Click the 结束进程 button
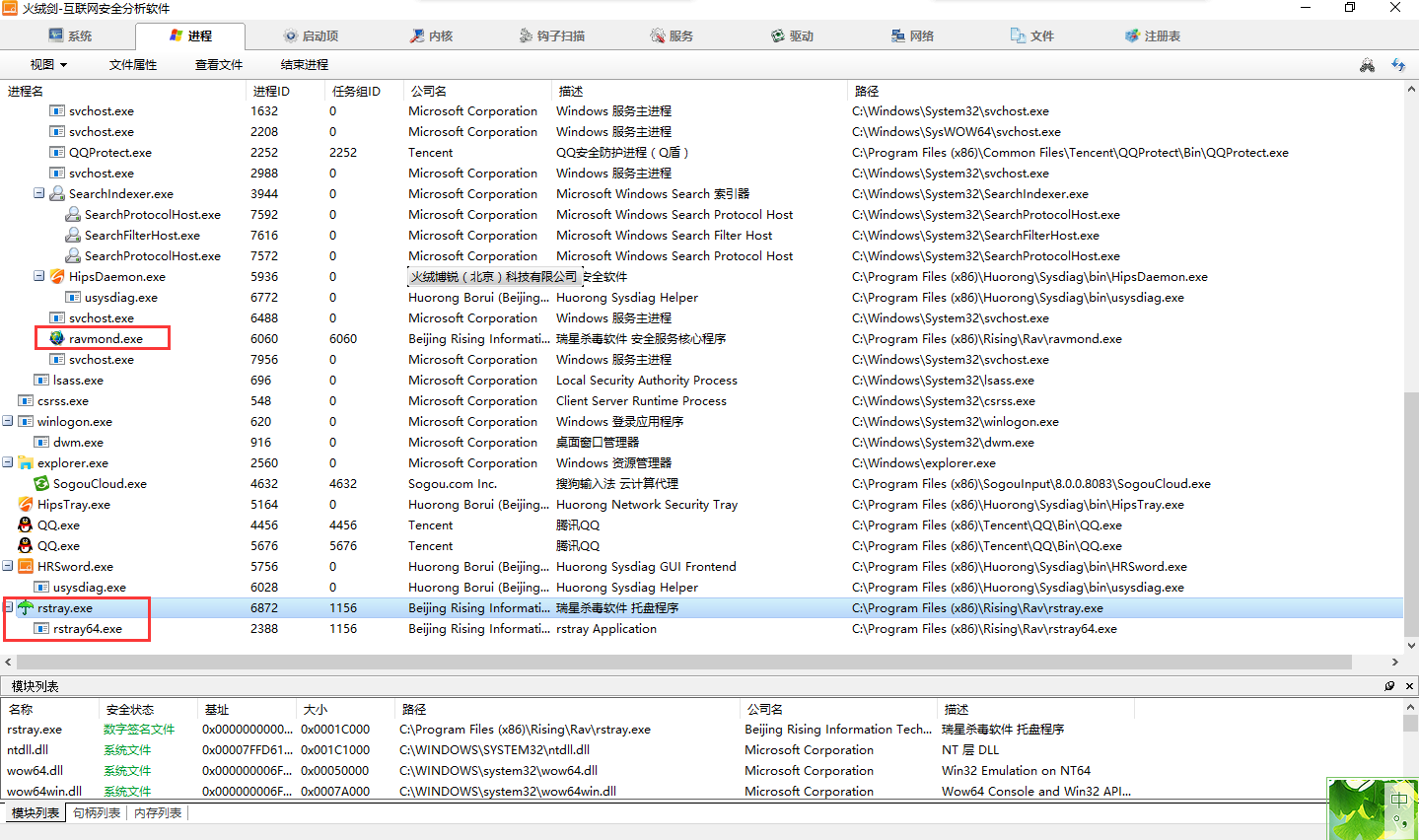 [x=305, y=65]
